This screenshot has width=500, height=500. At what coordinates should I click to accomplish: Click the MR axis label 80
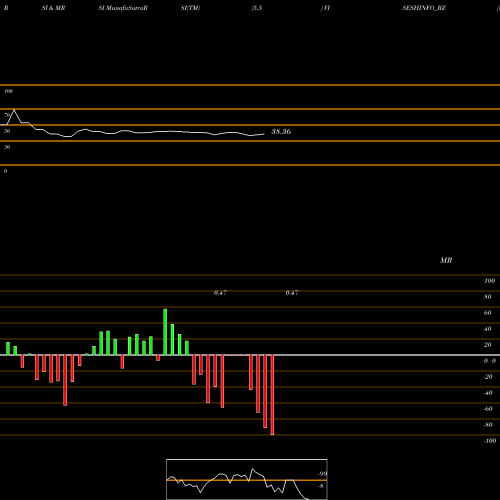point(487,297)
